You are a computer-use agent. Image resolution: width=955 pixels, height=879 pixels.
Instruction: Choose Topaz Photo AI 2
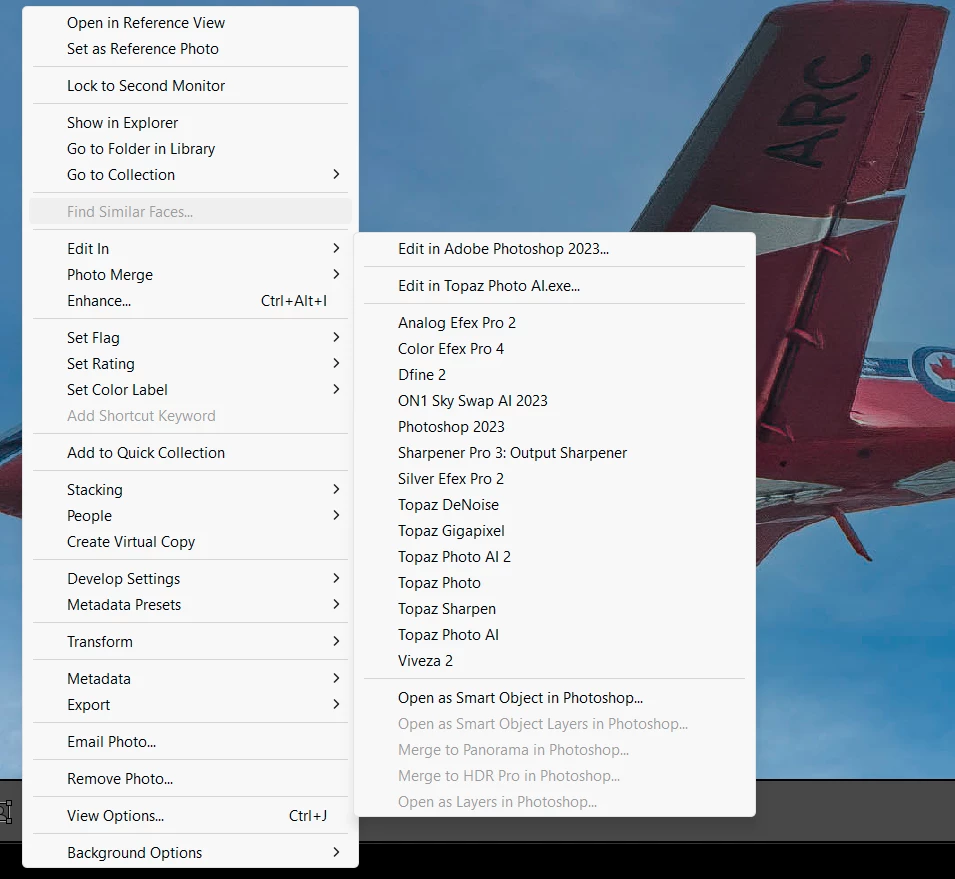pos(554,557)
